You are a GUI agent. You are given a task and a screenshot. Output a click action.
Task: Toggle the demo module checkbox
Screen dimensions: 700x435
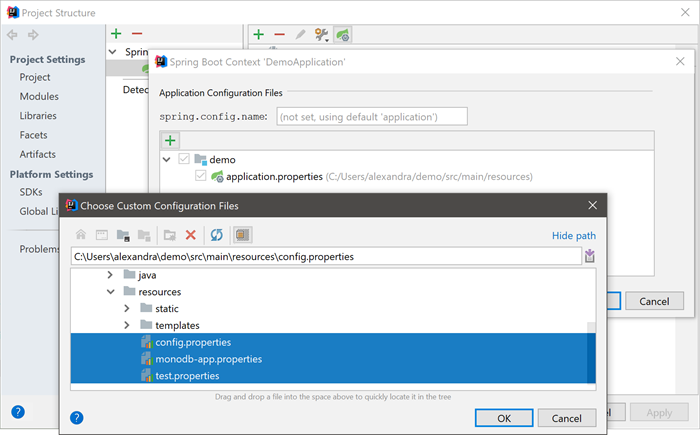click(x=184, y=159)
